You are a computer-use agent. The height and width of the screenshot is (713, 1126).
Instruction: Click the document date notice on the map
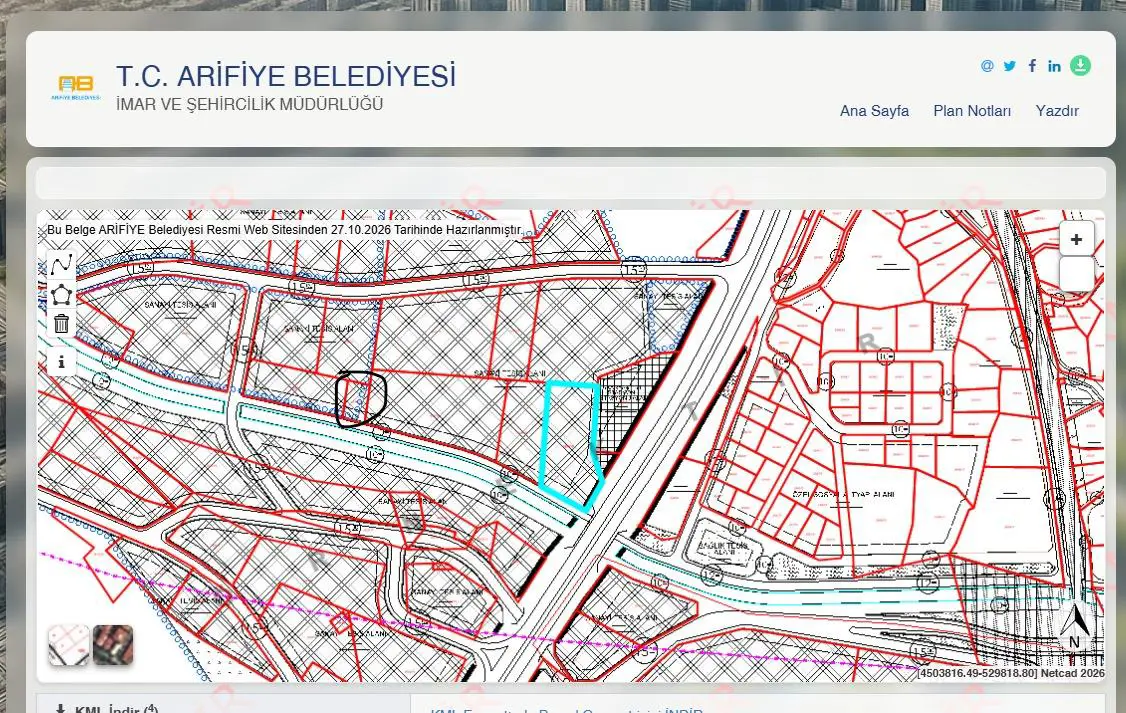pyautogui.click(x=284, y=230)
